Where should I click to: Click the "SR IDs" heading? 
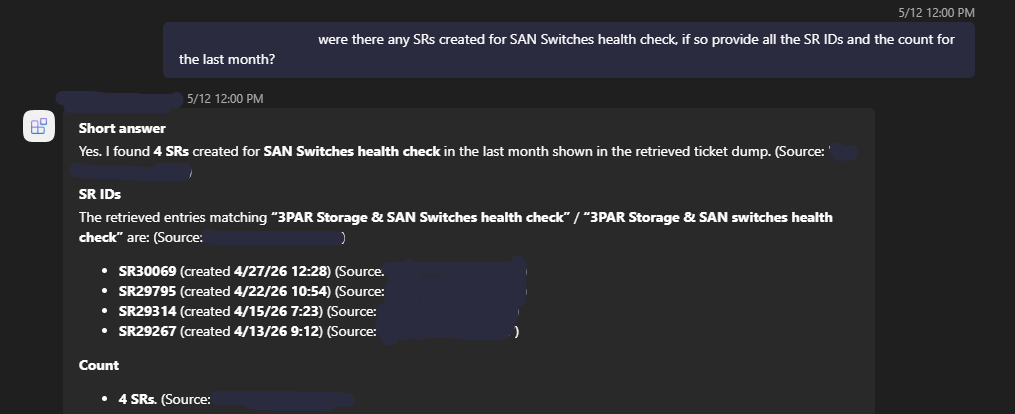point(100,194)
